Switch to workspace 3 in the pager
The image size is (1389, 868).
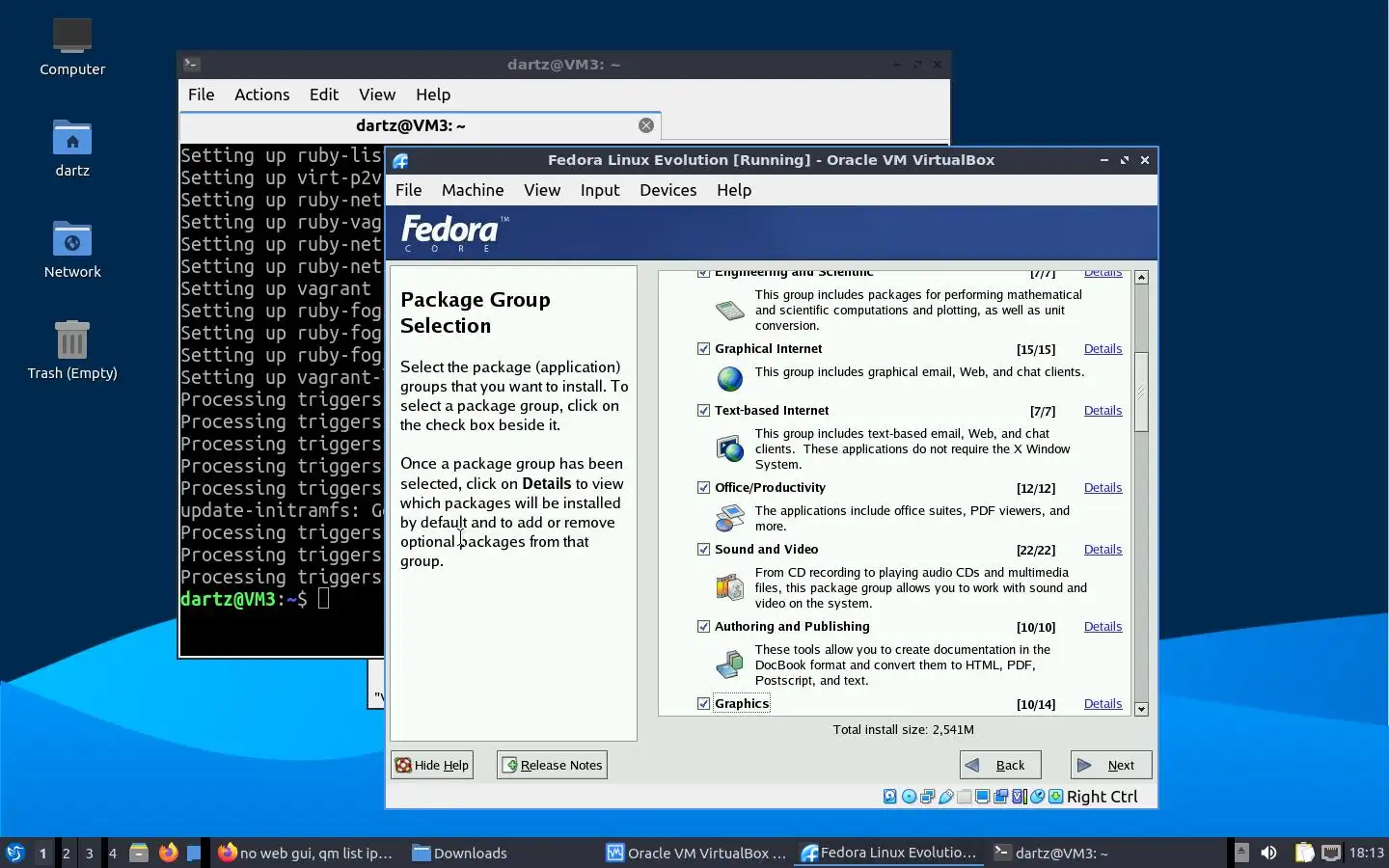pyautogui.click(x=90, y=853)
